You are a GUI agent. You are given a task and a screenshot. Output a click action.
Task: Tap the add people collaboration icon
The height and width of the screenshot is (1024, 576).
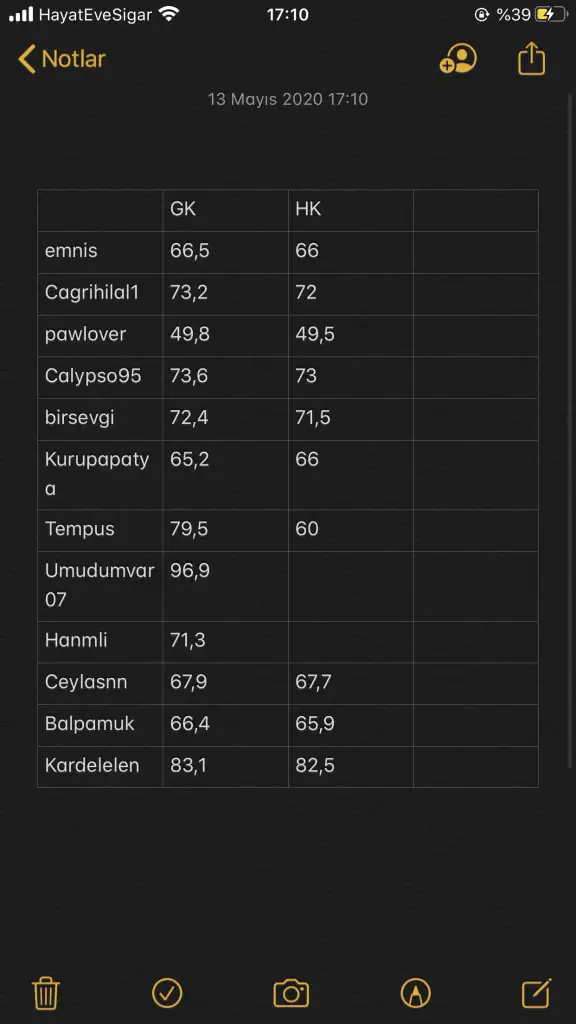point(458,59)
